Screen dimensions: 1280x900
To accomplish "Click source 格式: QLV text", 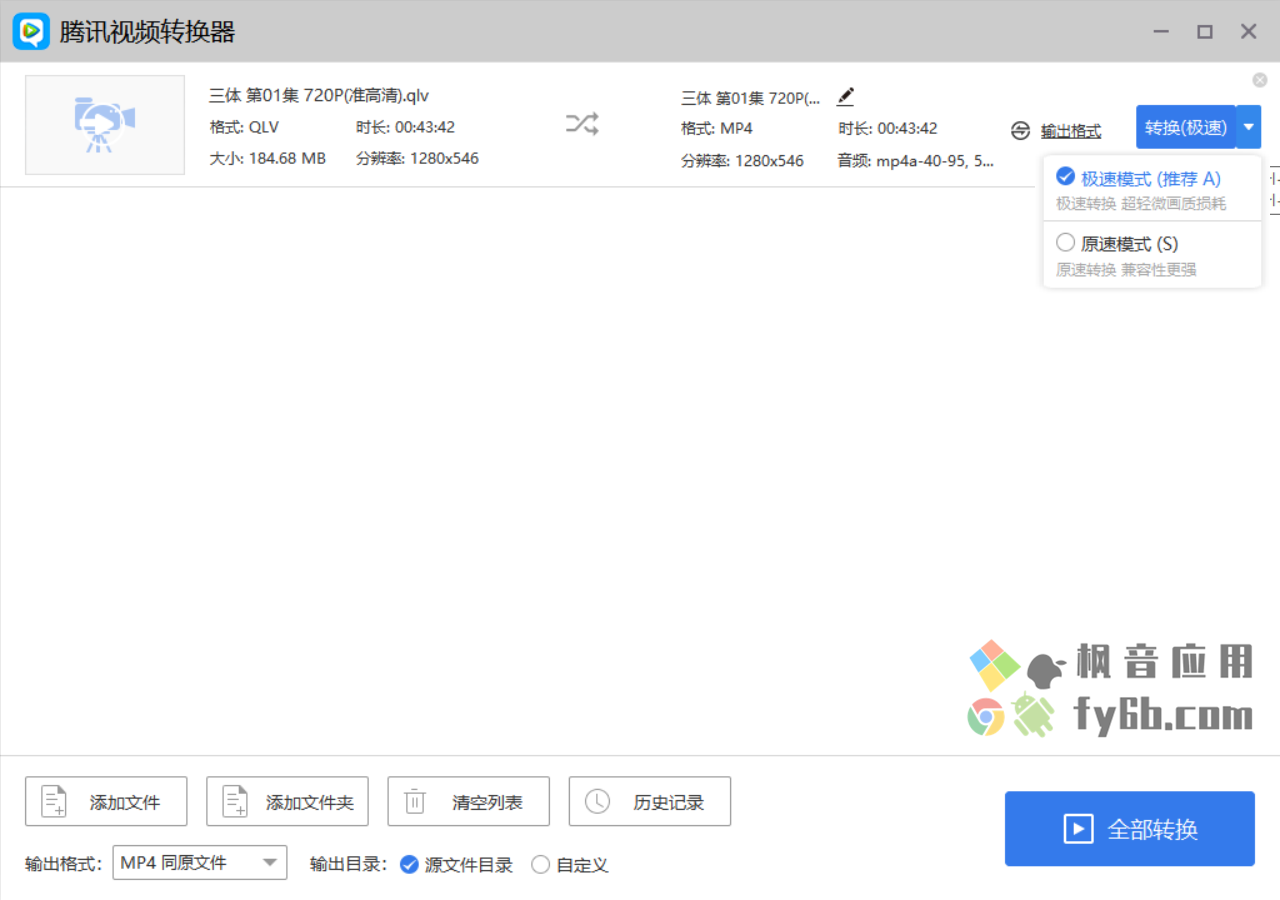I will pyautogui.click(x=245, y=127).
